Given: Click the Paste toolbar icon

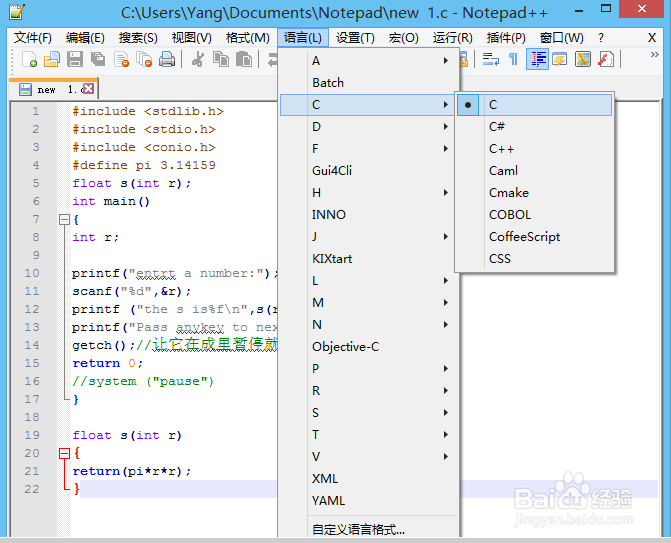Looking at the screenshot, I should click(244, 59).
